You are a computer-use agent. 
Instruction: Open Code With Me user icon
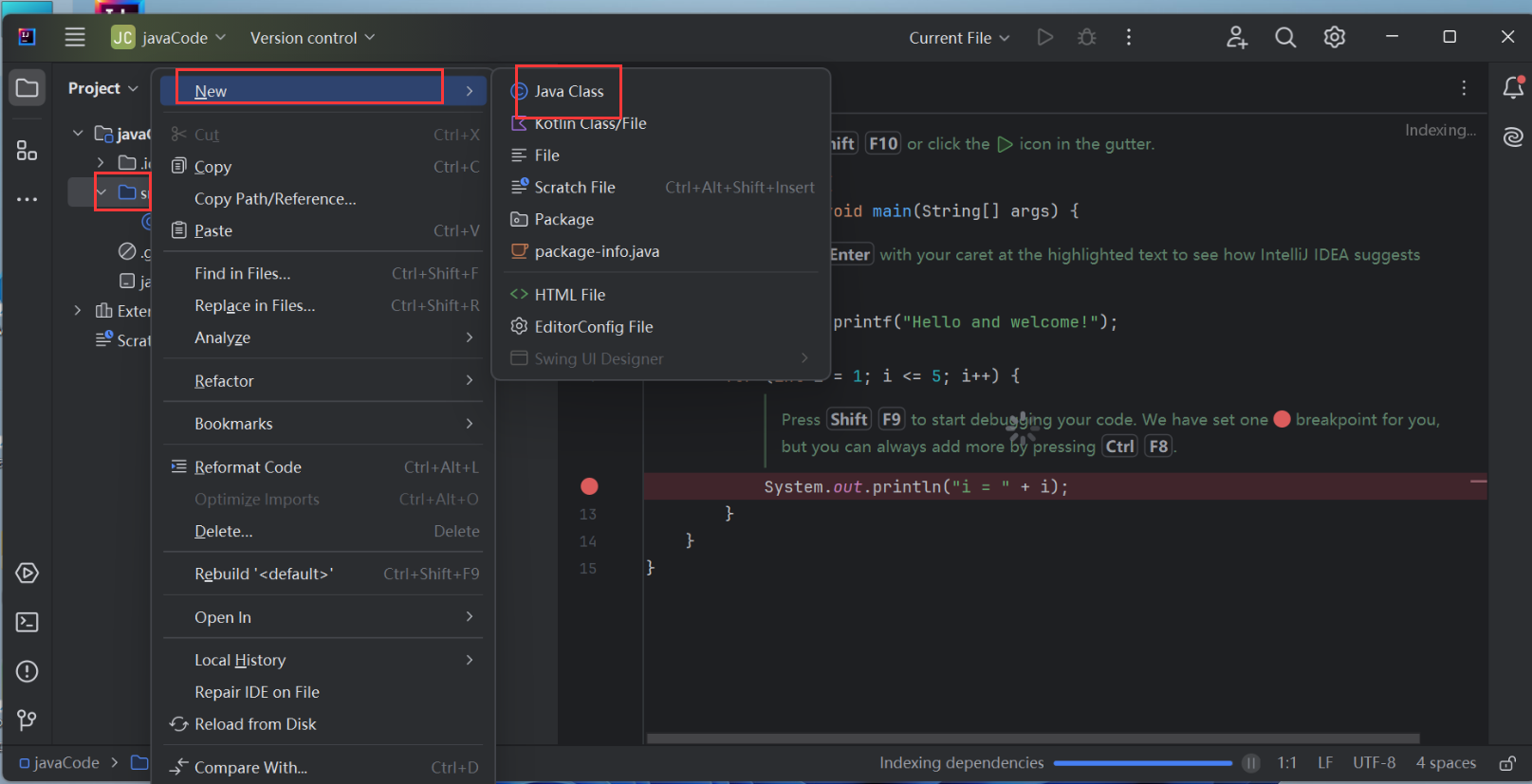1237,37
